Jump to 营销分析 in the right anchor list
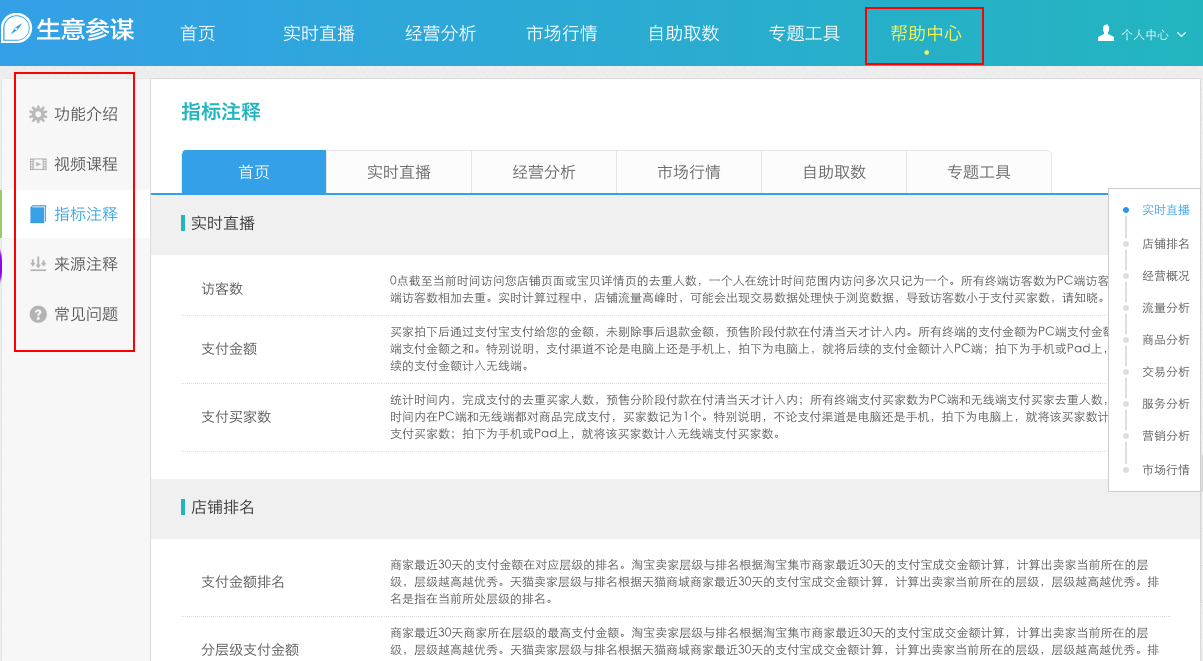This screenshot has width=1203, height=661. pyautogui.click(x=1166, y=435)
